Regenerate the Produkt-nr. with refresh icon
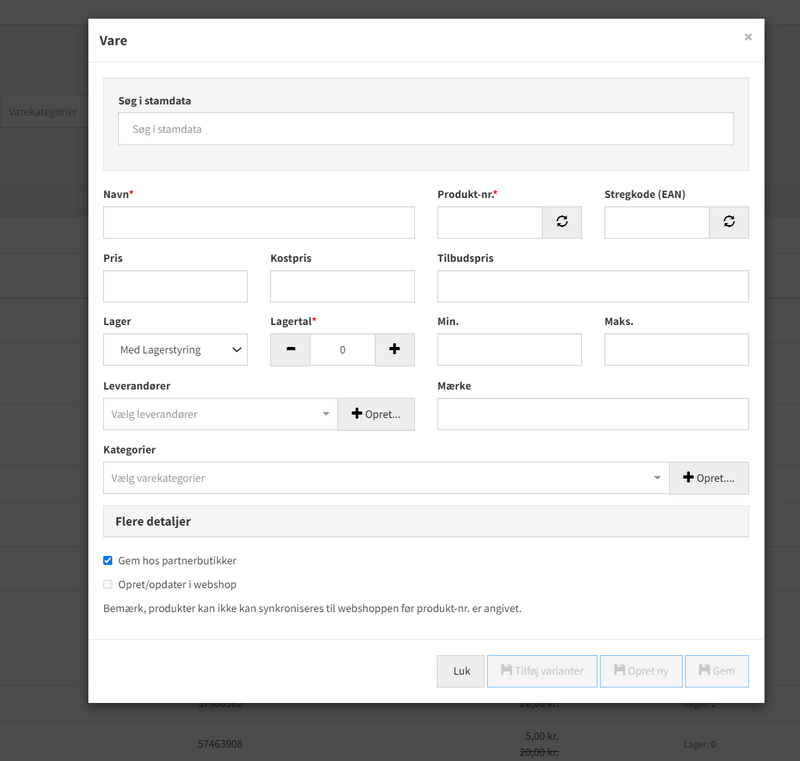This screenshot has width=800, height=761. point(562,222)
